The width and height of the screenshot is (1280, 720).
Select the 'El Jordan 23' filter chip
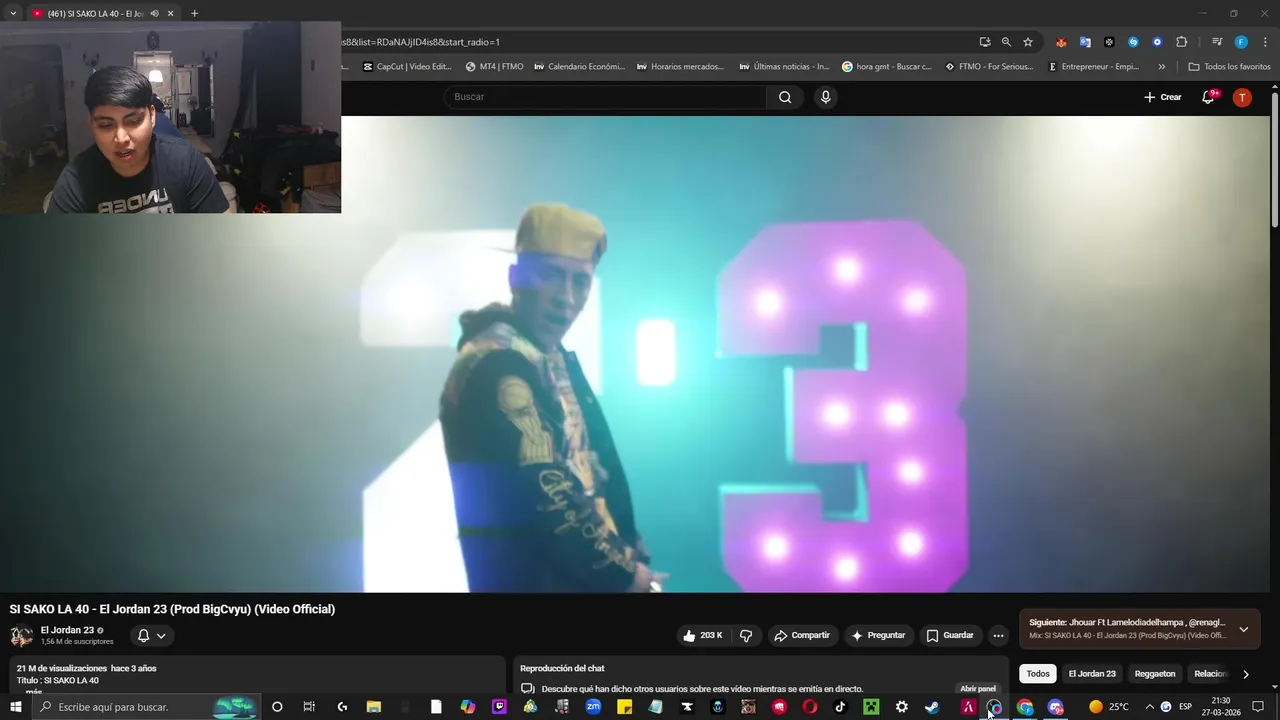click(x=1092, y=674)
